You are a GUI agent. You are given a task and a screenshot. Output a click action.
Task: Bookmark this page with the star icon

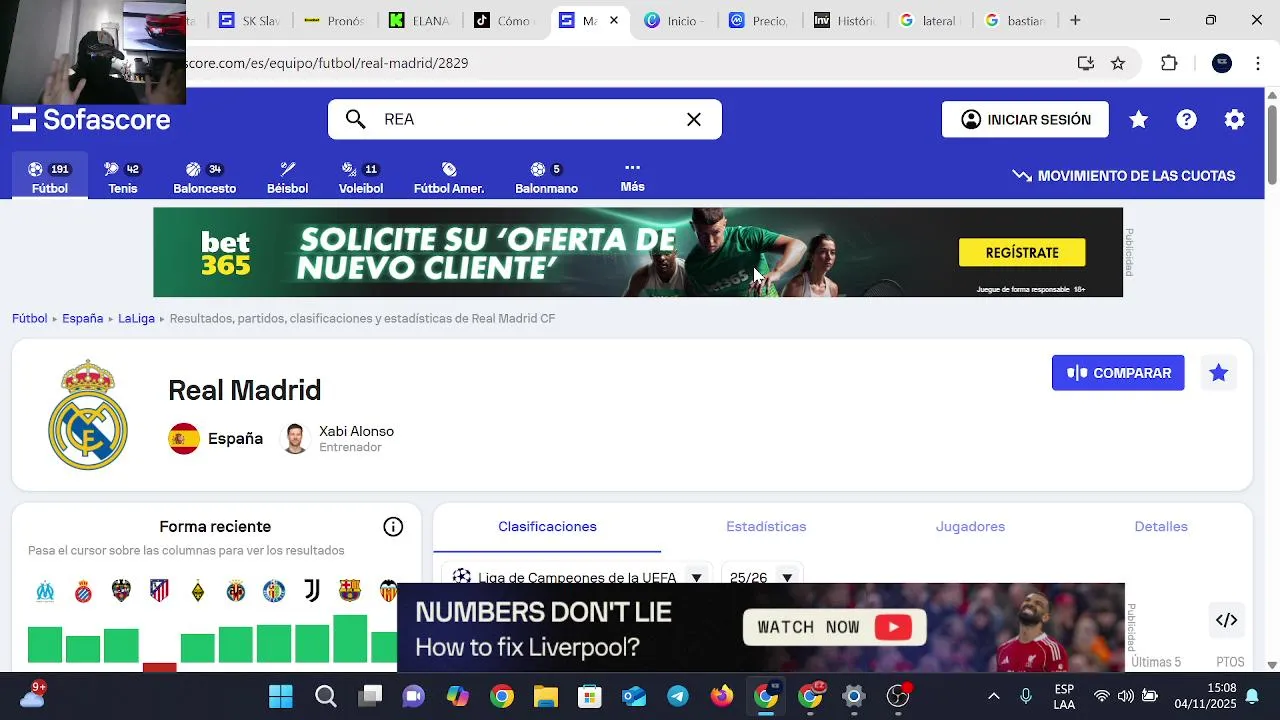[1118, 63]
